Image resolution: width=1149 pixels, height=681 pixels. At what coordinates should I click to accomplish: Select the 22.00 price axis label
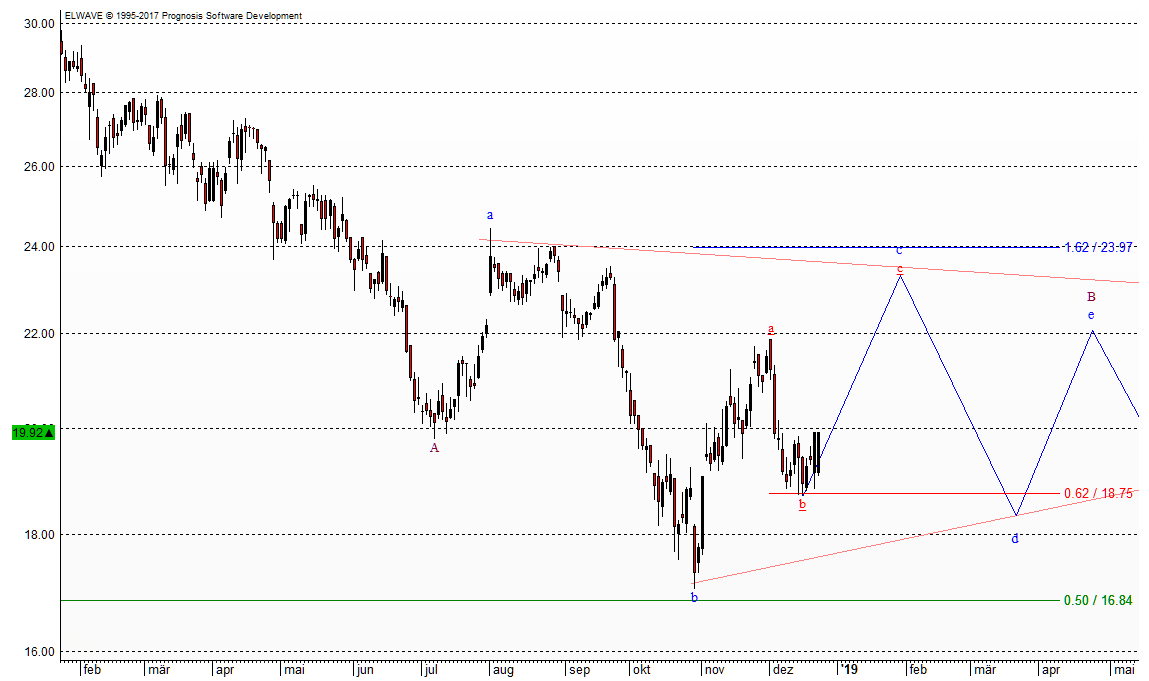pyautogui.click(x=40, y=334)
